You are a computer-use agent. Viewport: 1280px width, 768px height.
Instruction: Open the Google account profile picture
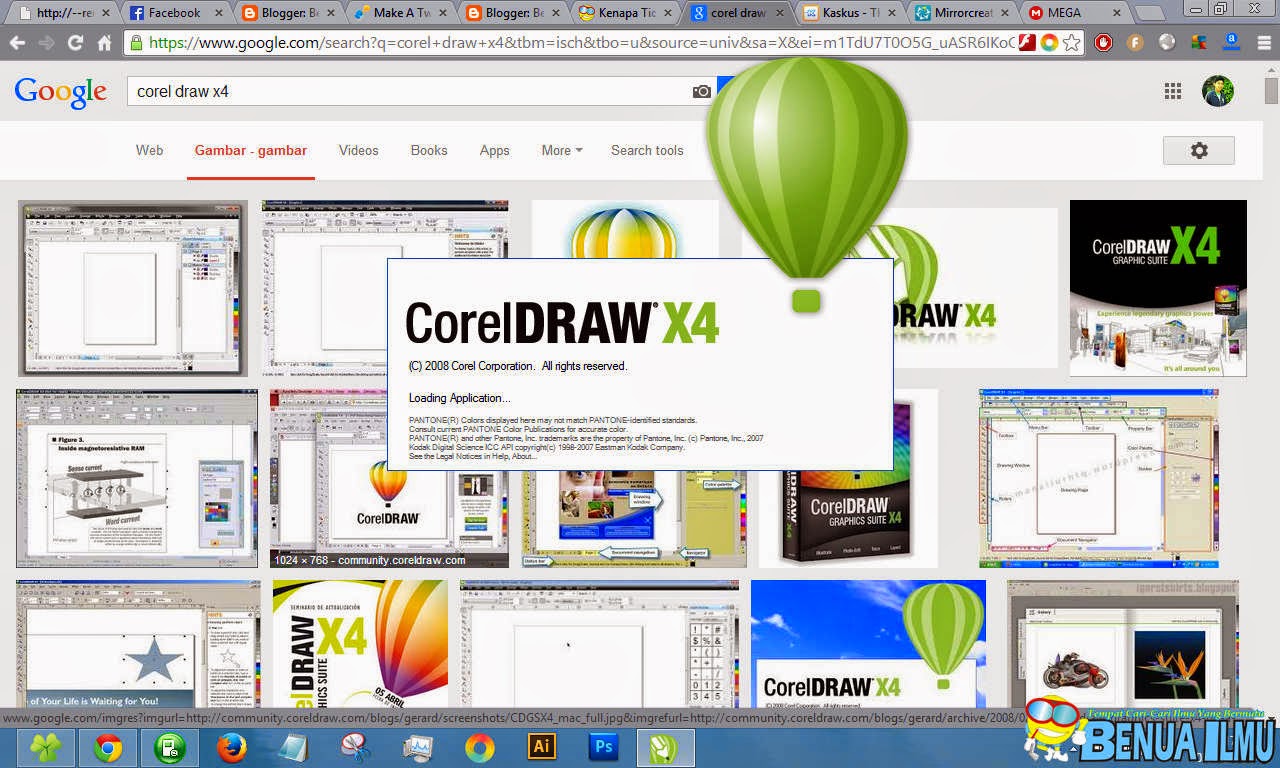click(1218, 91)
